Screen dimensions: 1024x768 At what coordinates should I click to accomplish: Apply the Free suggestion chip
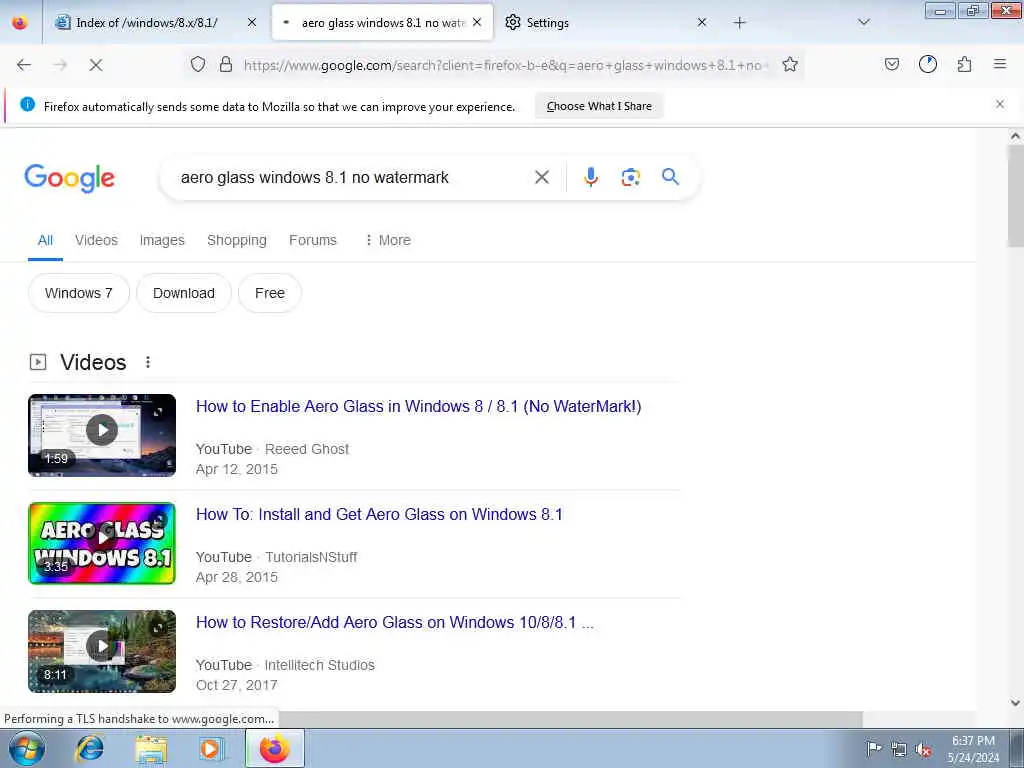click(x=270, y=293)
